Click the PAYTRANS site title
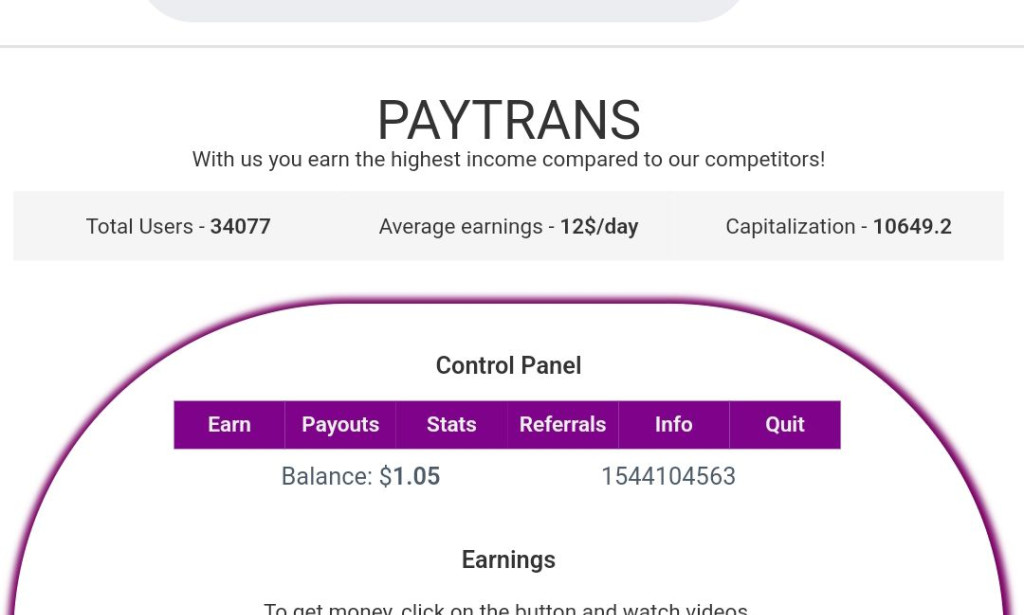Image resolution: width=1024 pixels, height=615 pixels. [x=508, y=119]
